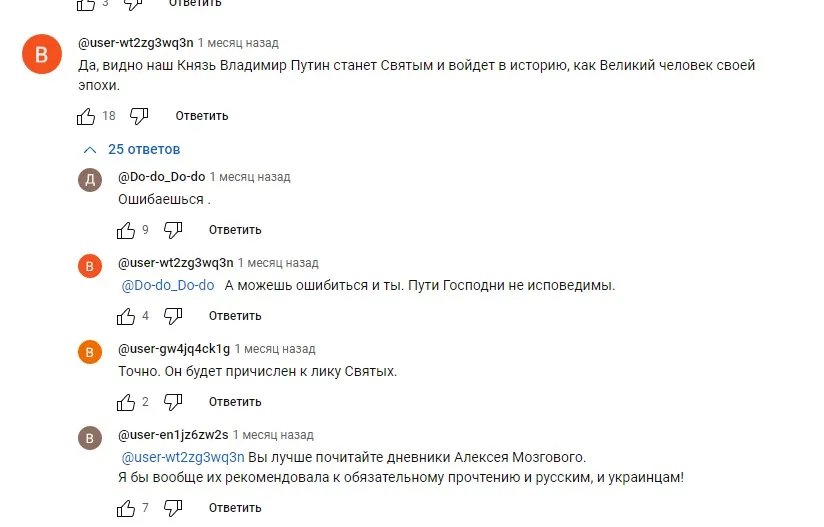
Task: Like the "Пути Господни не исповедимы" reply
Action: [126, 316]
